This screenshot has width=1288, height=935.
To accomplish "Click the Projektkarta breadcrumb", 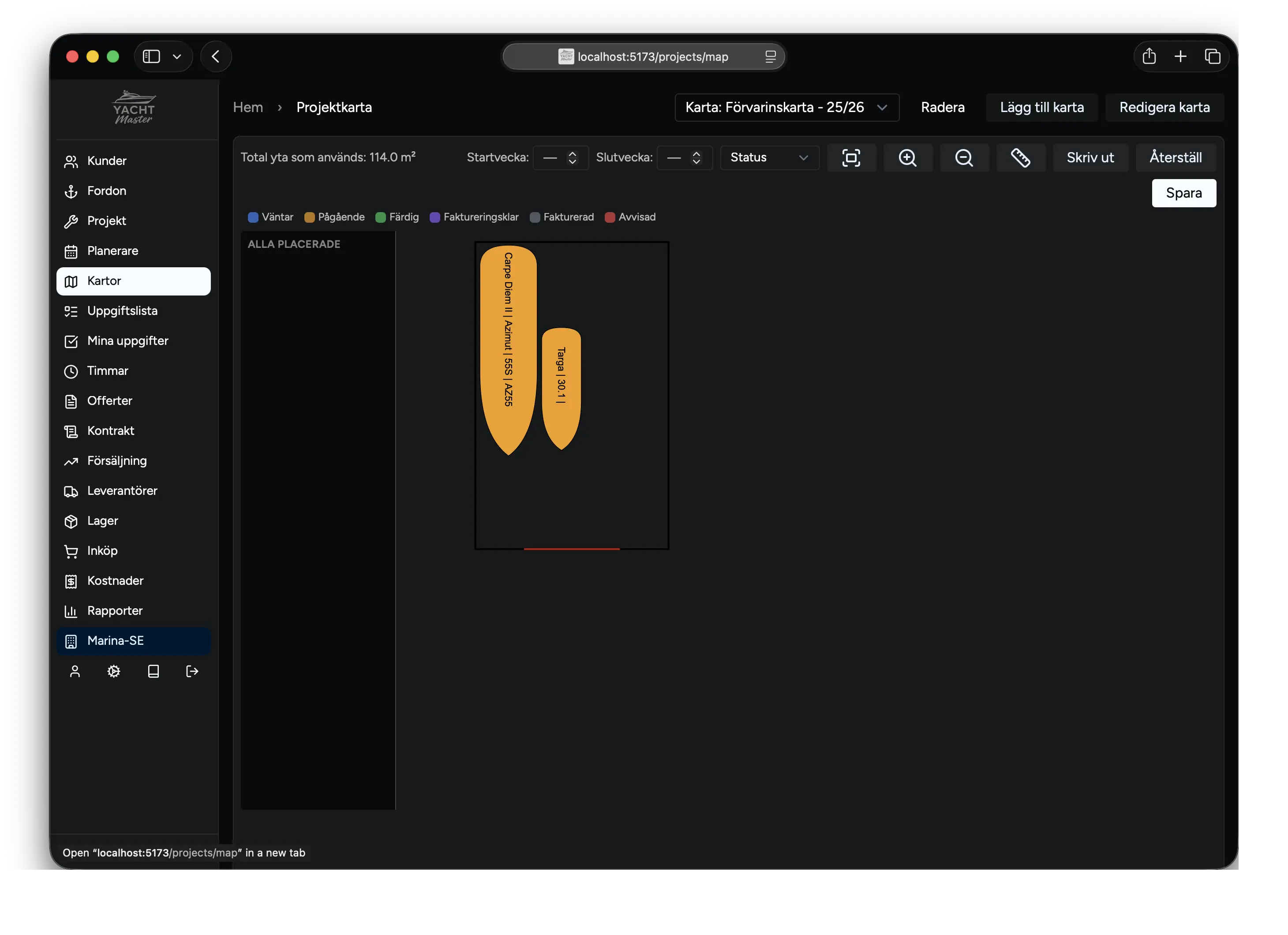I will coord(335,108).
